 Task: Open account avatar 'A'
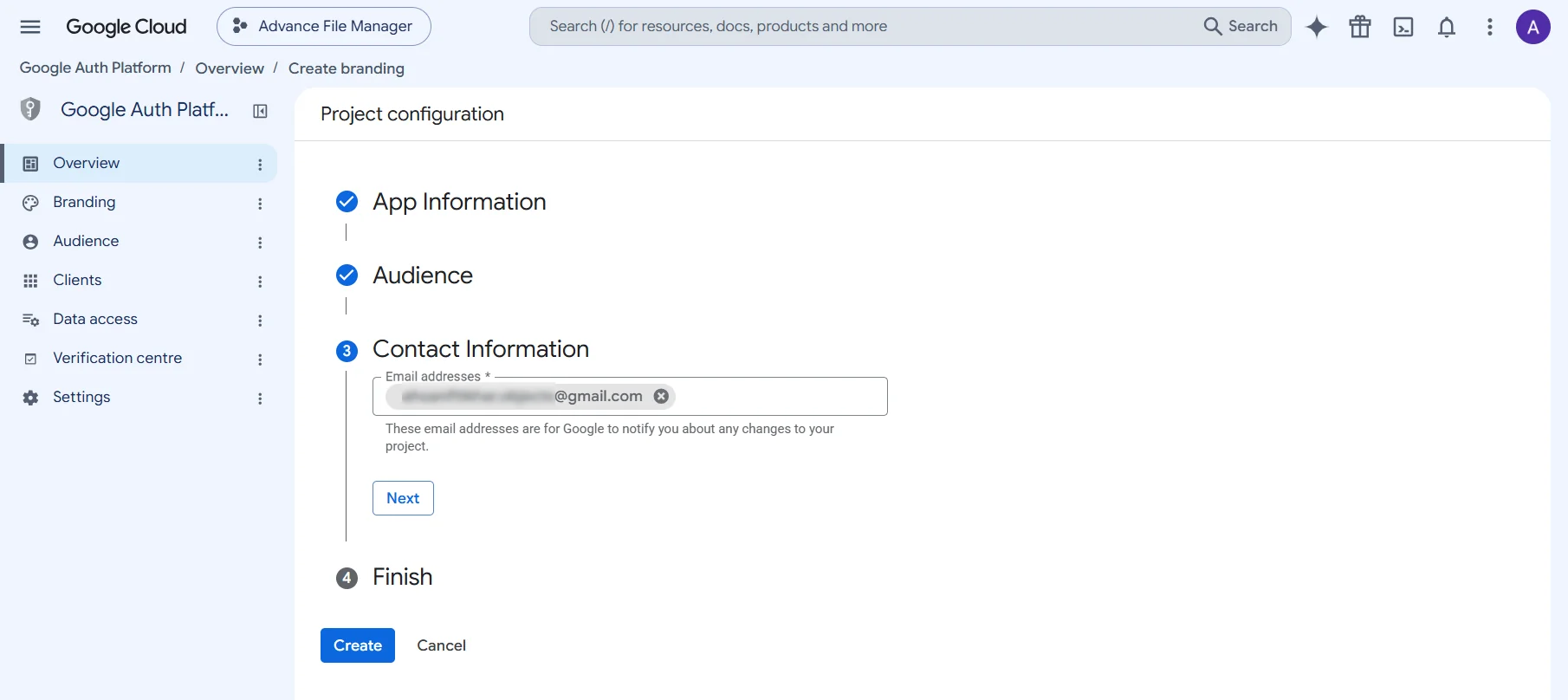click(1533, 27)
